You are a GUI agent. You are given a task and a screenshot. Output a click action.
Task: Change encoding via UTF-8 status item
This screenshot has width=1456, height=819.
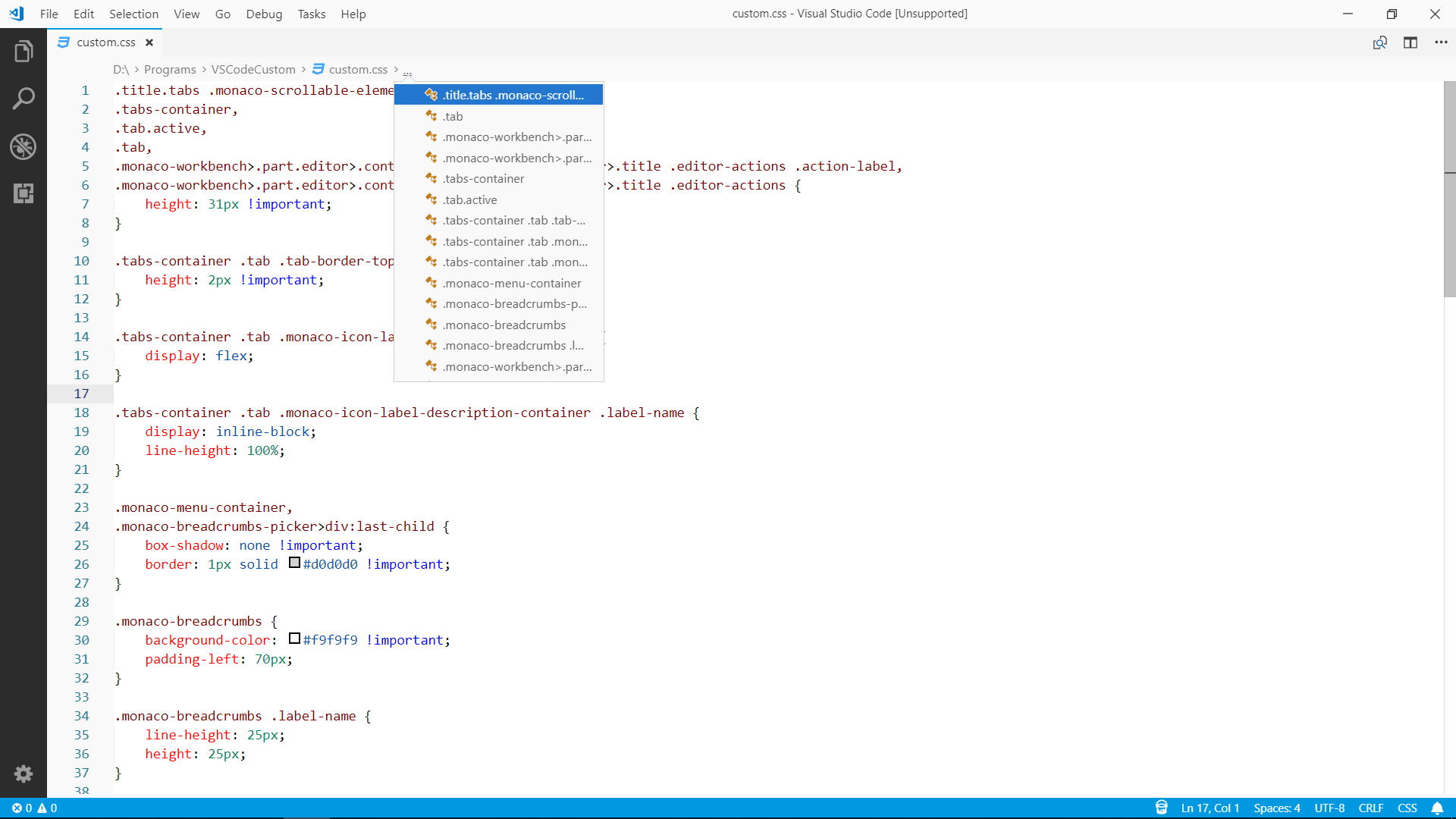1329,808
